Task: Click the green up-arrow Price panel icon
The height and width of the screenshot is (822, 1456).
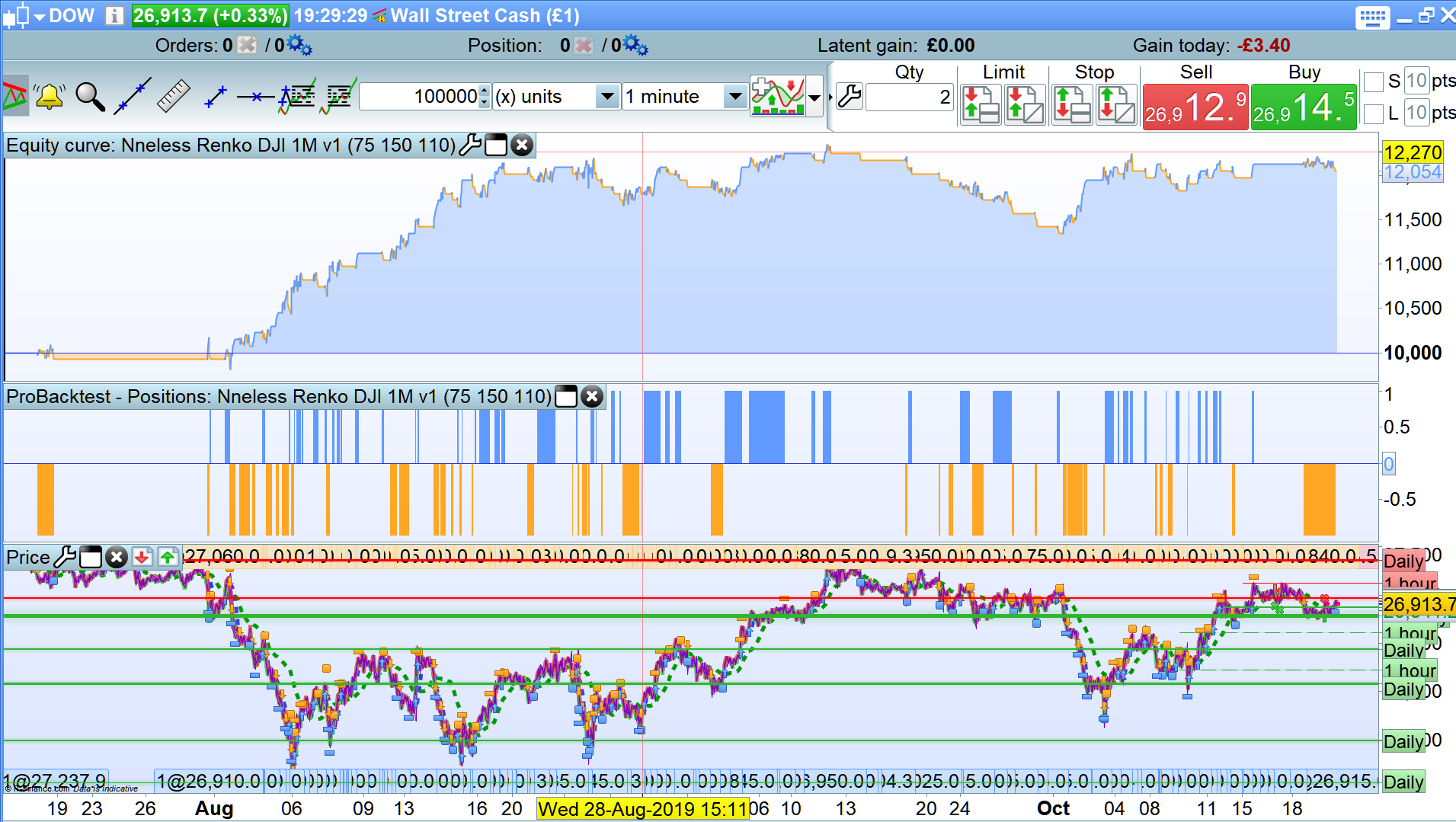Action: pos(168,557)
